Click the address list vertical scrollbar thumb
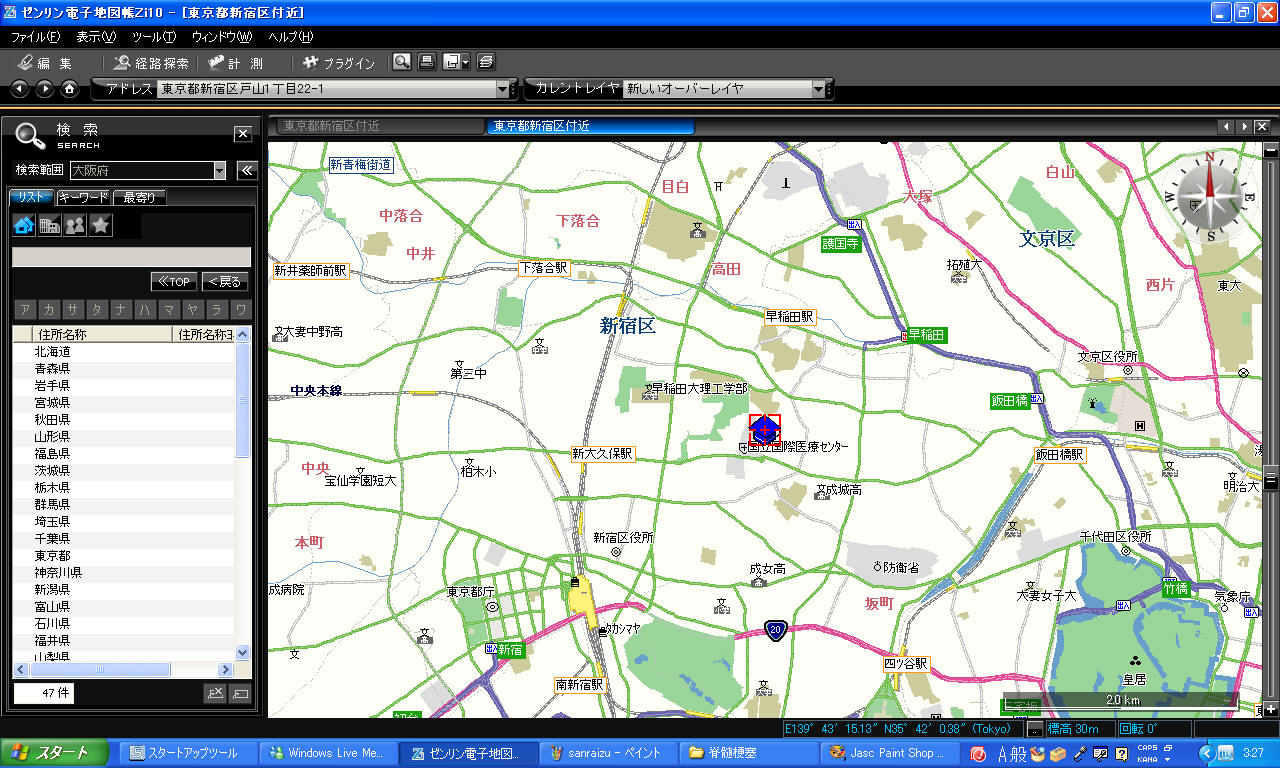1280x768 pixels. [x=243, y=400]
